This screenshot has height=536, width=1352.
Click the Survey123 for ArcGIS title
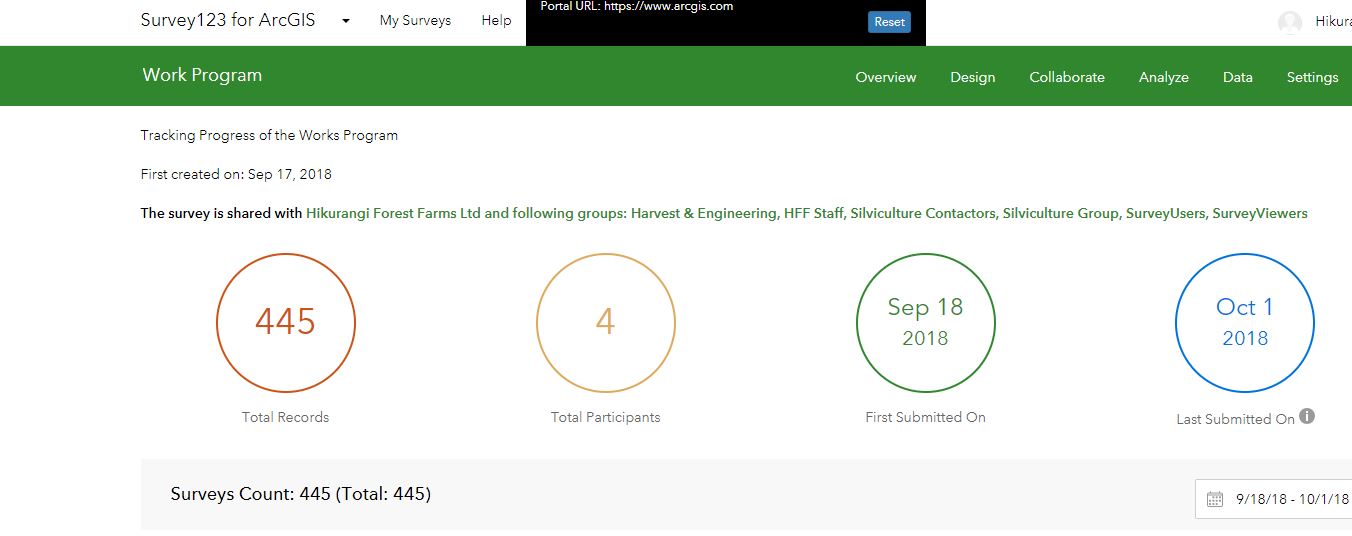[x=228, y=20]
